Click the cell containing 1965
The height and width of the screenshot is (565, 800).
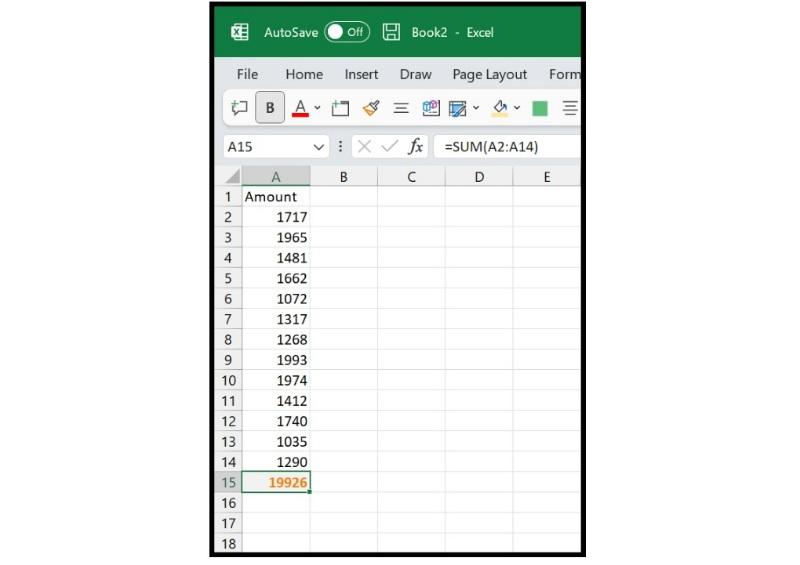[276, 237]
